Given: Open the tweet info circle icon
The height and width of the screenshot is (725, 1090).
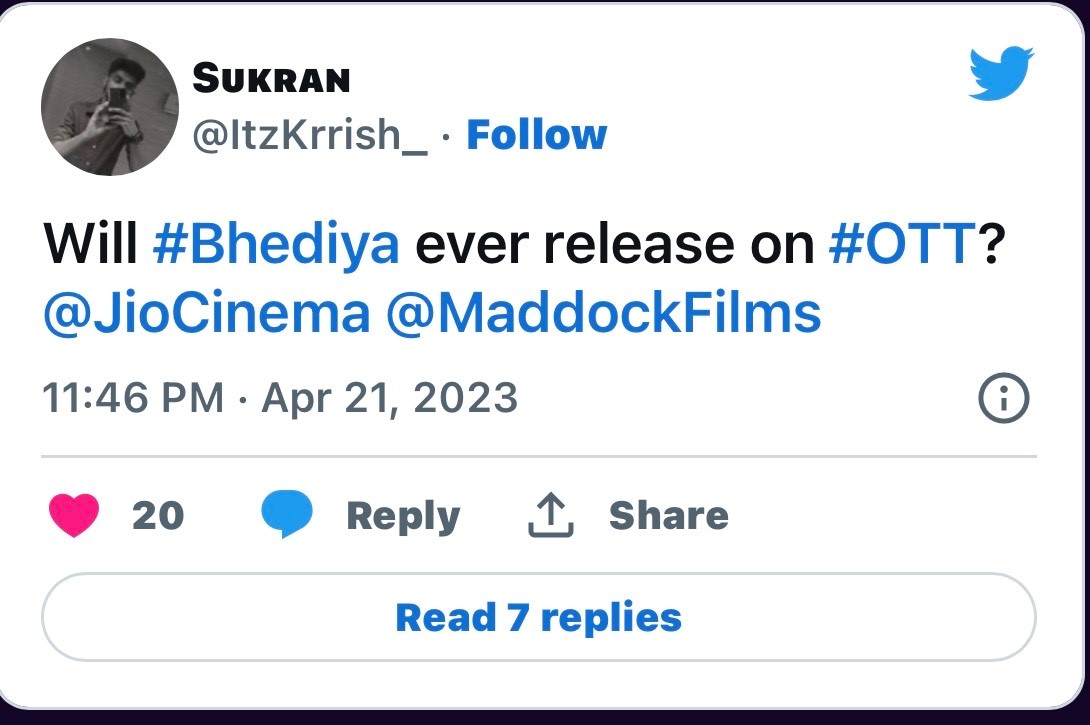Looking at the screenshot, I should (x=1003, y=397).
